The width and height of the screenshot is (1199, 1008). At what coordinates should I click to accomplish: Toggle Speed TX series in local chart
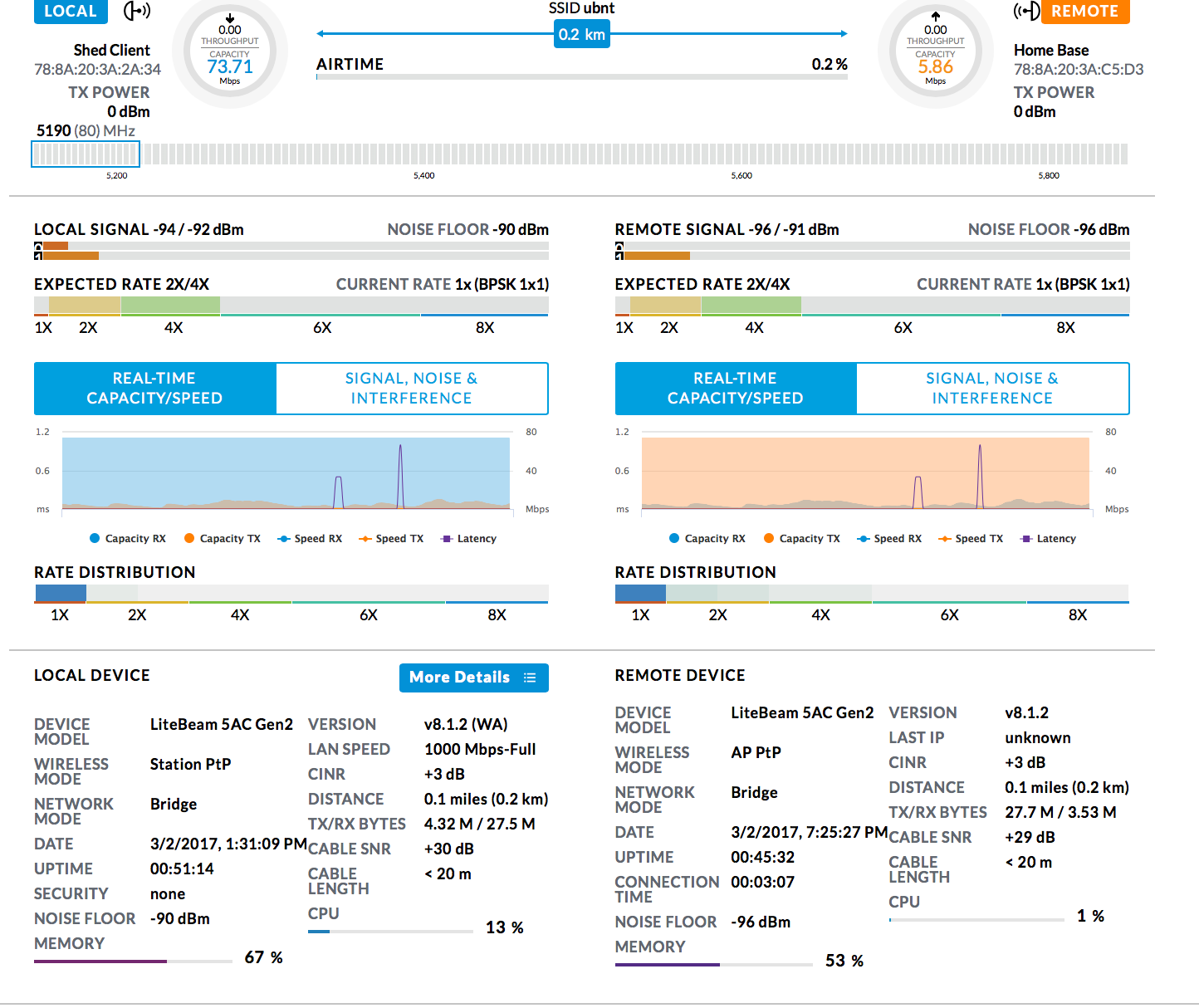(x=391, y=539)
